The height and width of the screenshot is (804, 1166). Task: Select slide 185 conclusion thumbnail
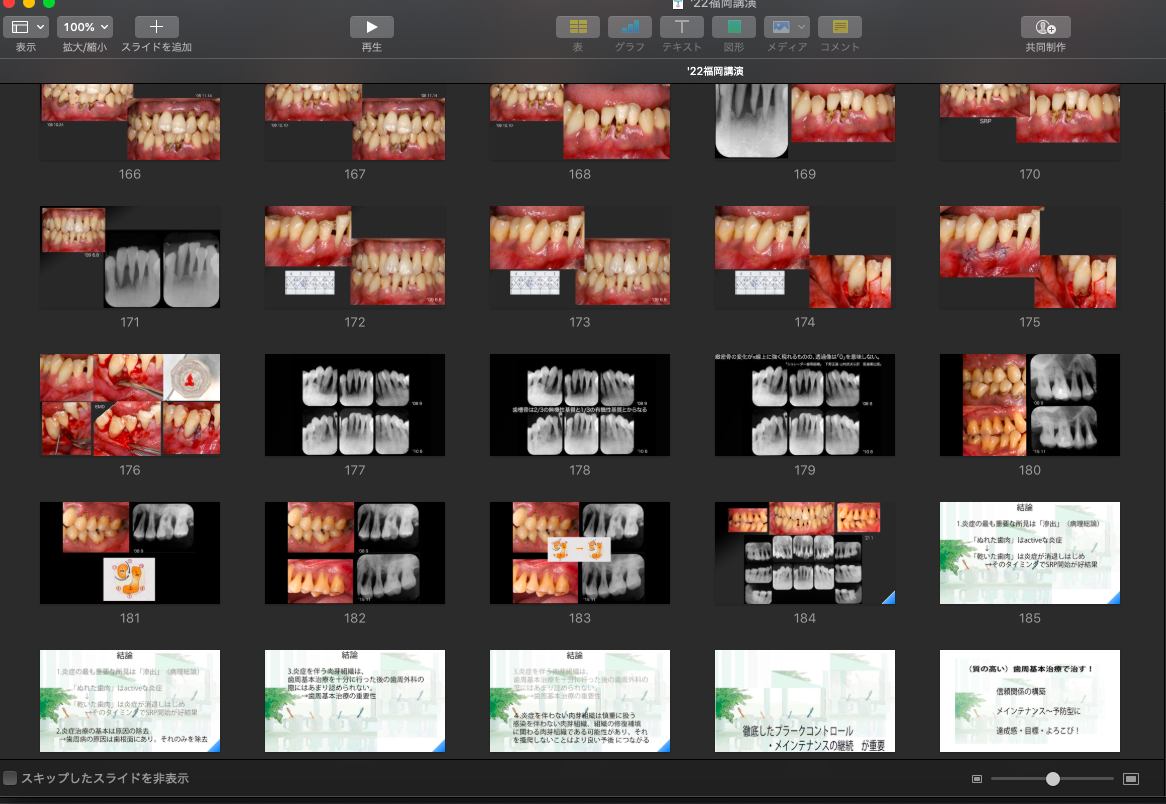(x=1029, y=553)
